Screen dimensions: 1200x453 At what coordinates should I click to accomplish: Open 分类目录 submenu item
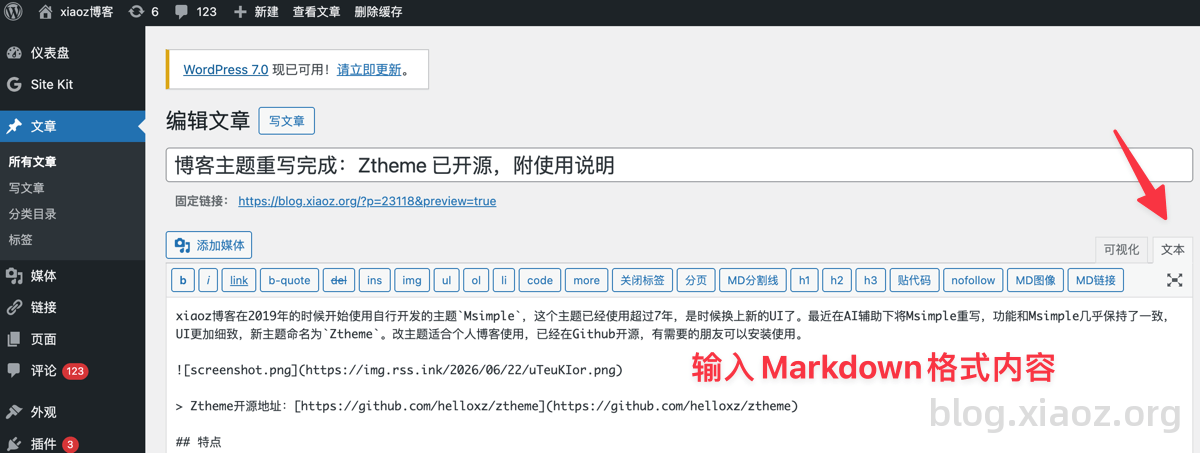tap(32, 214)
